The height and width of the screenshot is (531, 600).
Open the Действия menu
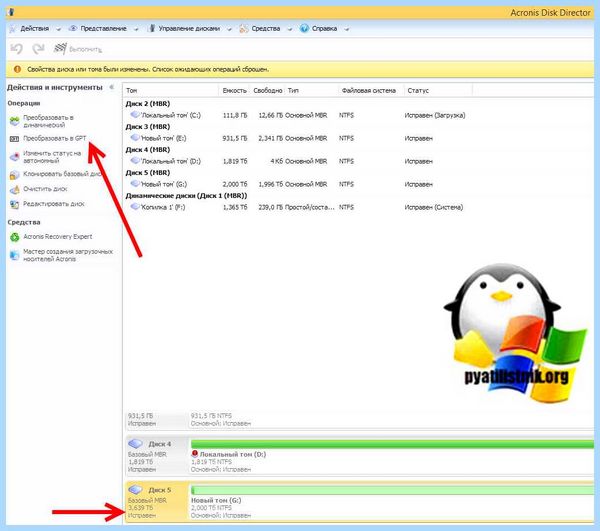pyautogui.click(x=34, y=29)
